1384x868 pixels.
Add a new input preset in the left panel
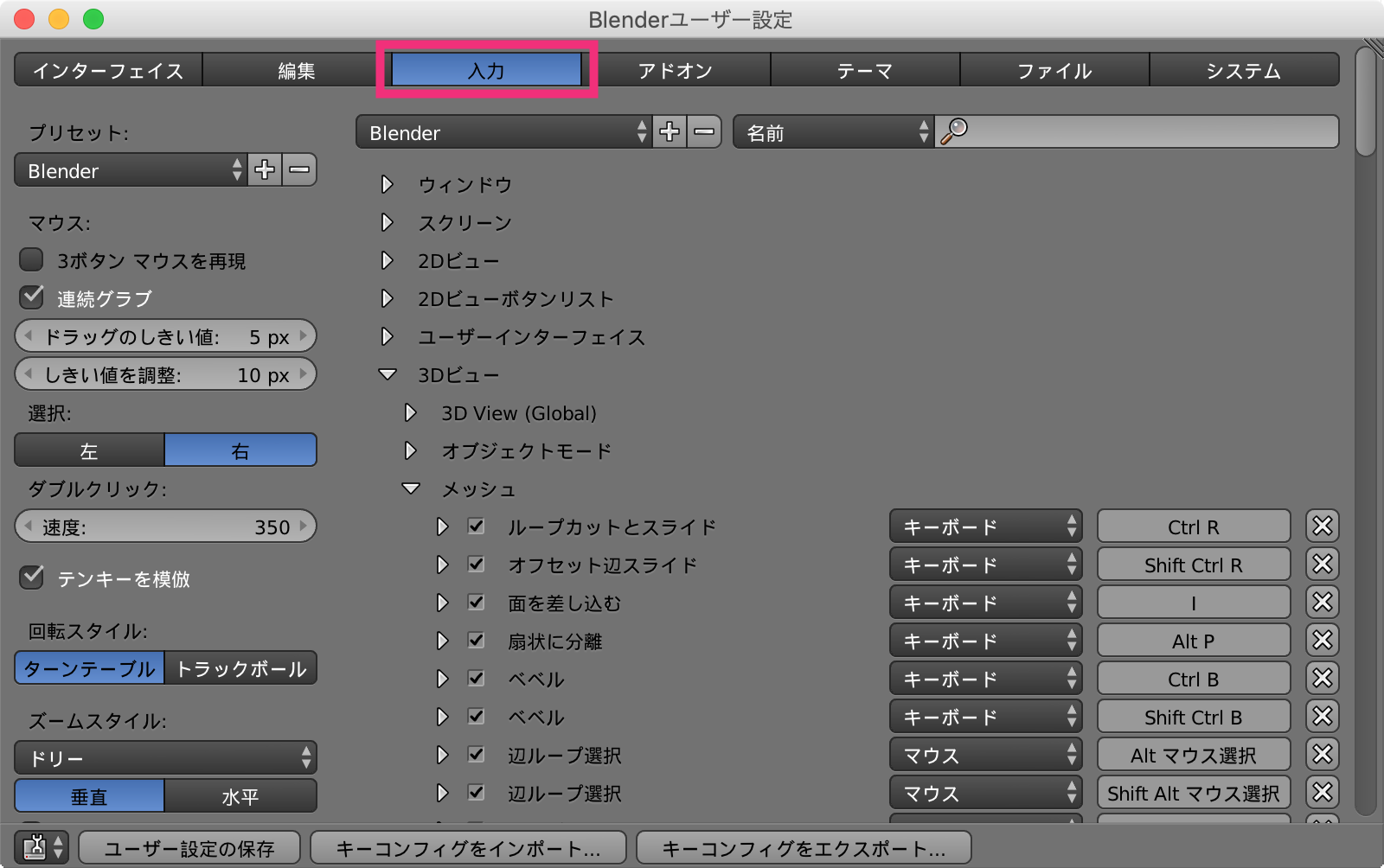point(265,170)
